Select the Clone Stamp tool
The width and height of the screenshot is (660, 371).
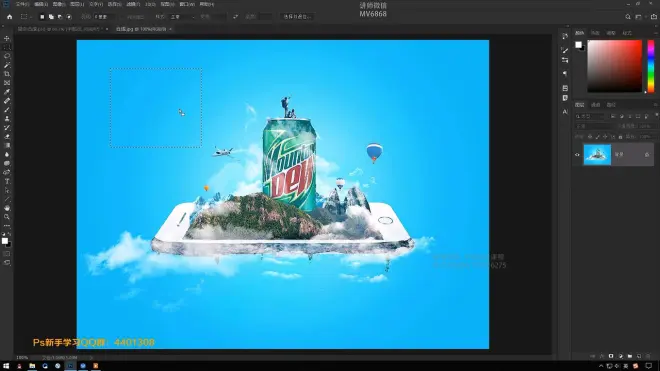[7, 119]
